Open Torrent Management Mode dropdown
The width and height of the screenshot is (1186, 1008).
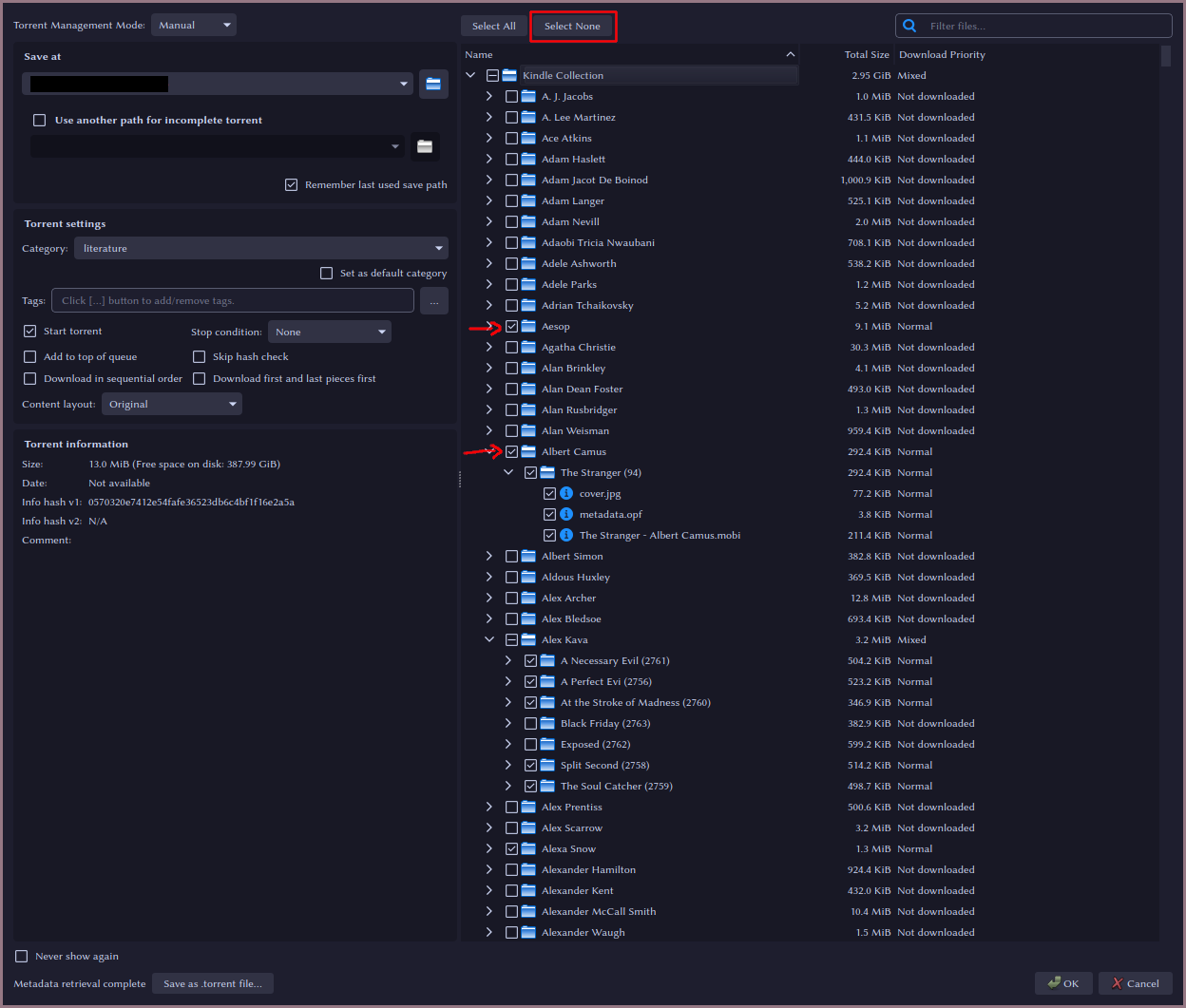click(194, 25)
